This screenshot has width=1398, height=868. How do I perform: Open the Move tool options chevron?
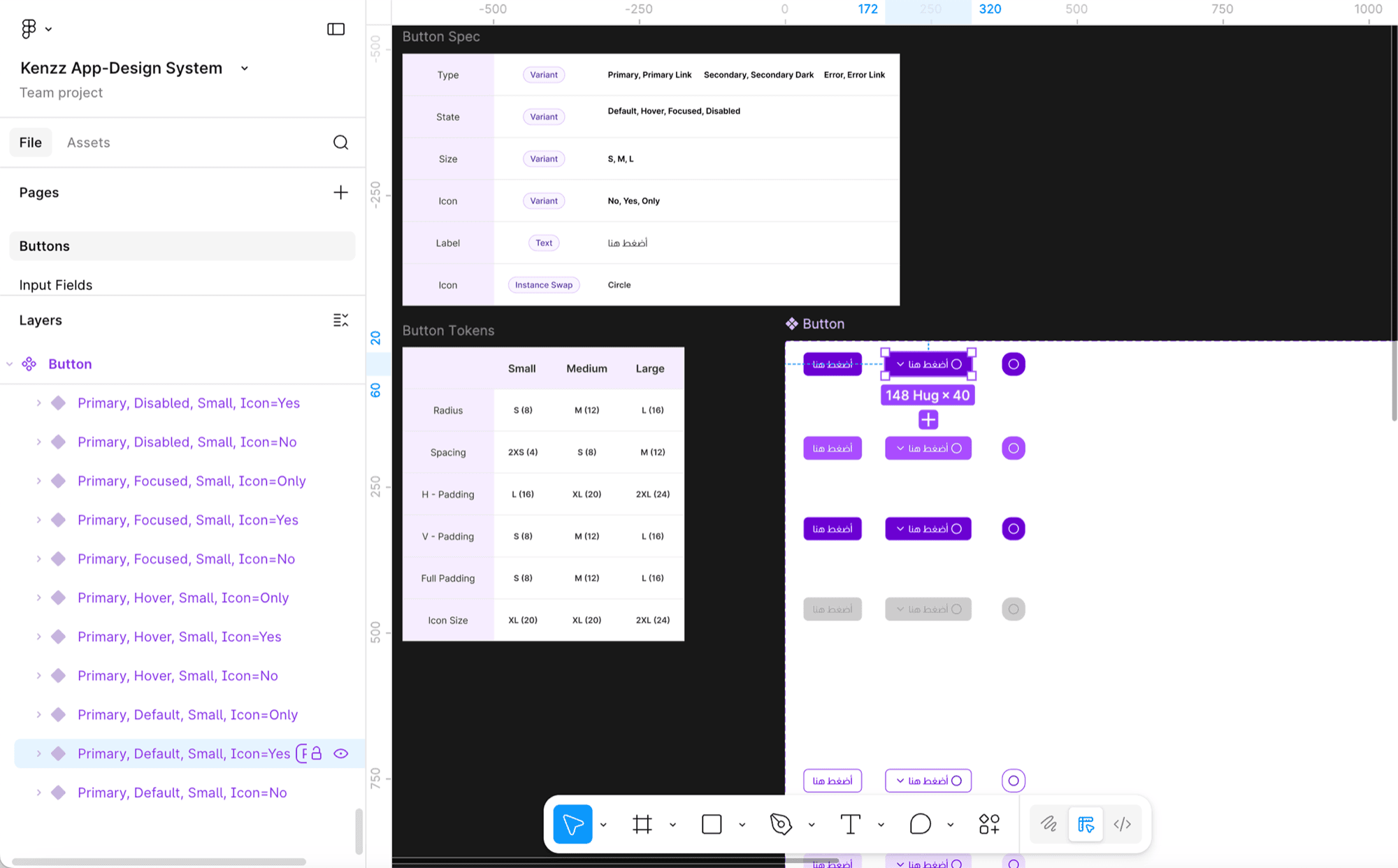point(603,825)
